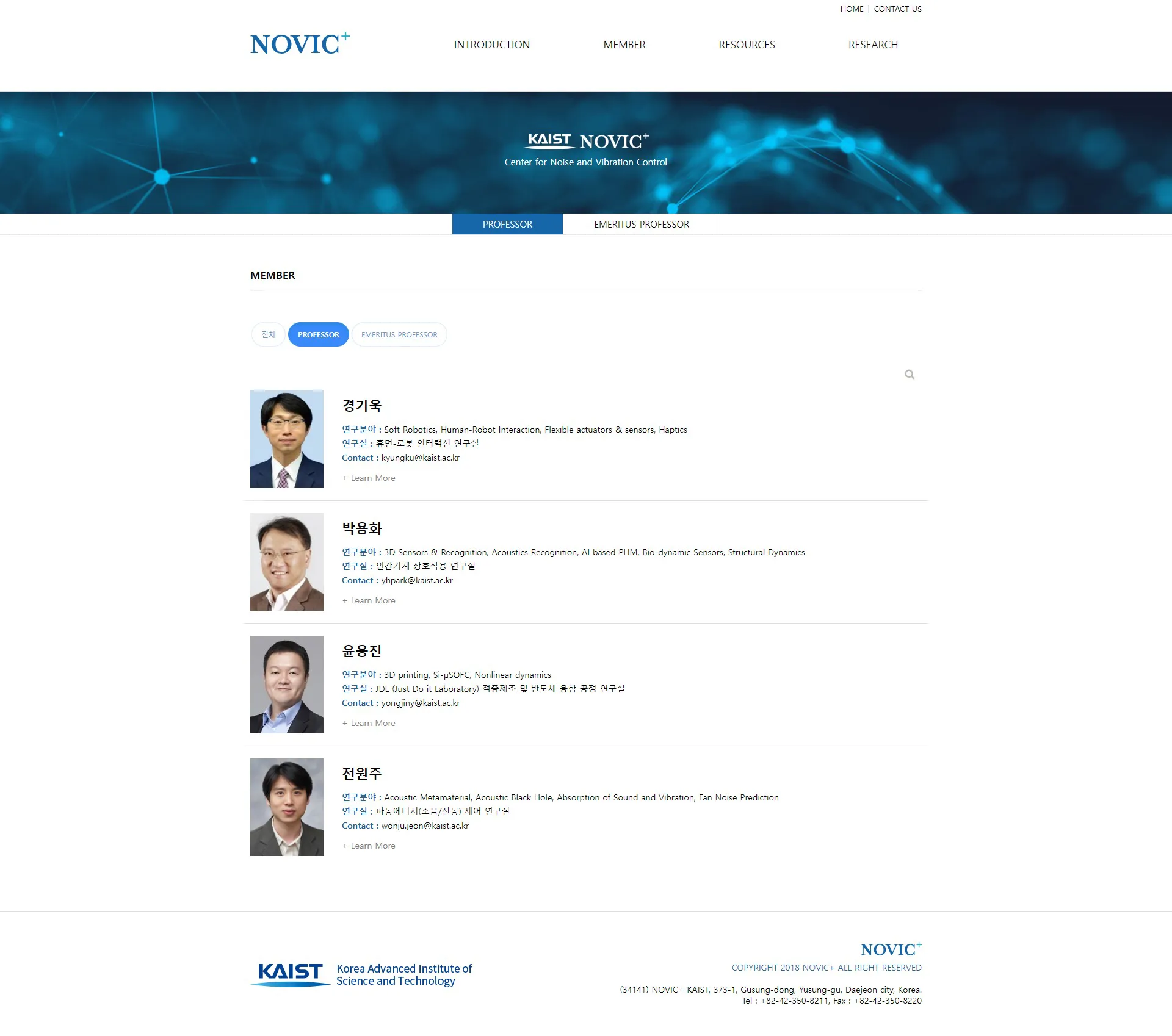The height and width of the screenshot is (1036, 1172).
Task: Click email wonju.jeon@kaist.ac.kr
Action: [x=425, y=826]
